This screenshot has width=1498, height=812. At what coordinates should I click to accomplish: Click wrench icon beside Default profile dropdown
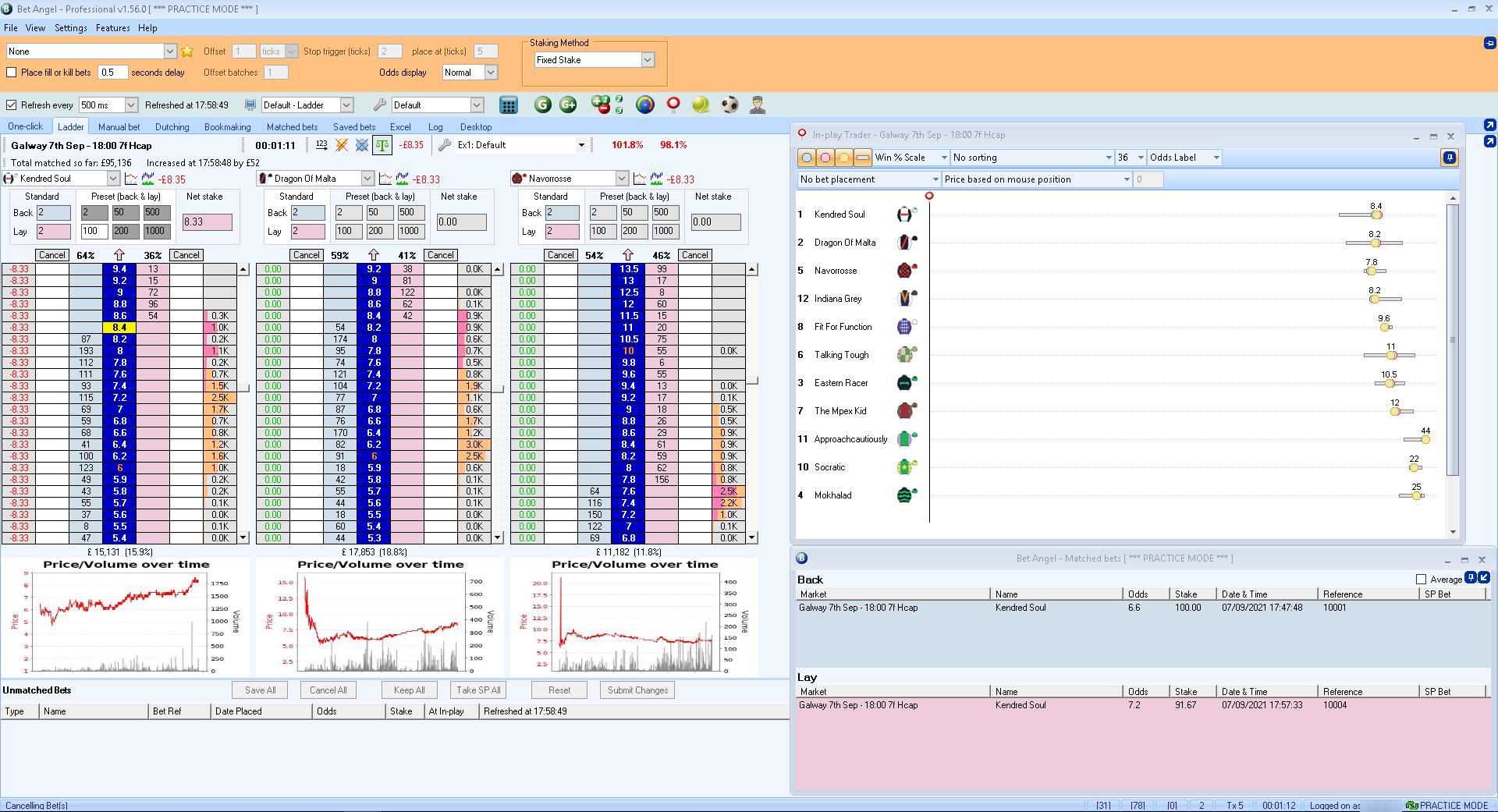[x=379, y=105]
